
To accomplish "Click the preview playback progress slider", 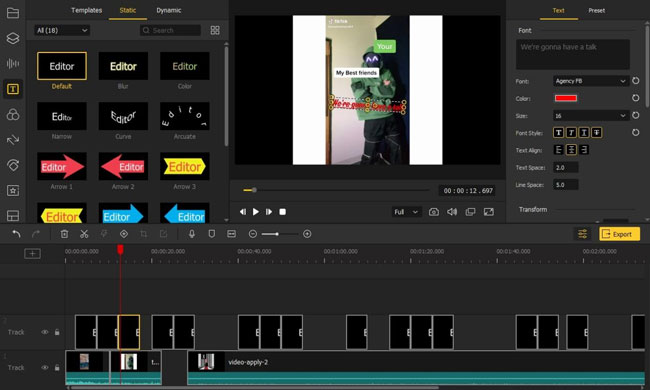I will point(336,190).
